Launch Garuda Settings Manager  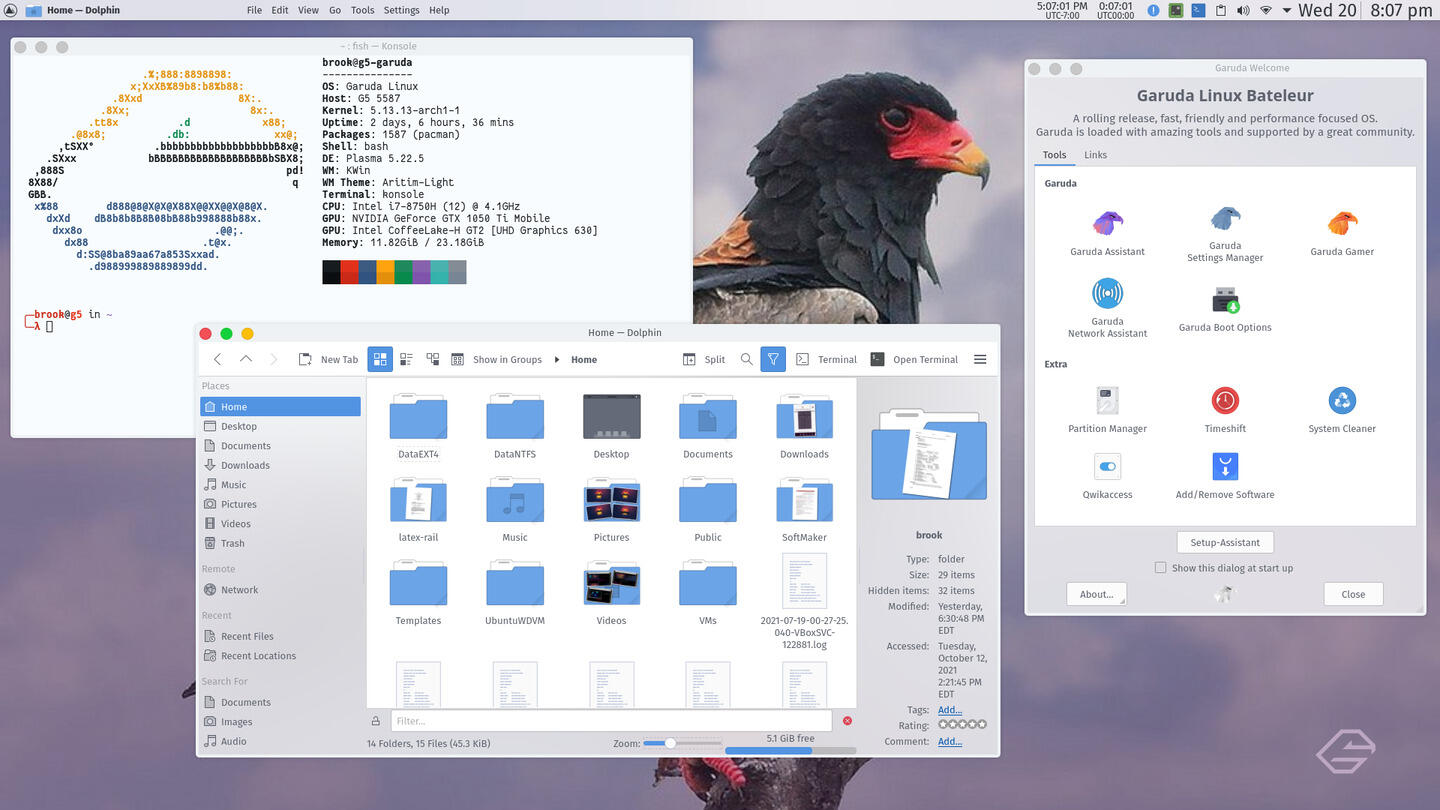(1224, 235)
